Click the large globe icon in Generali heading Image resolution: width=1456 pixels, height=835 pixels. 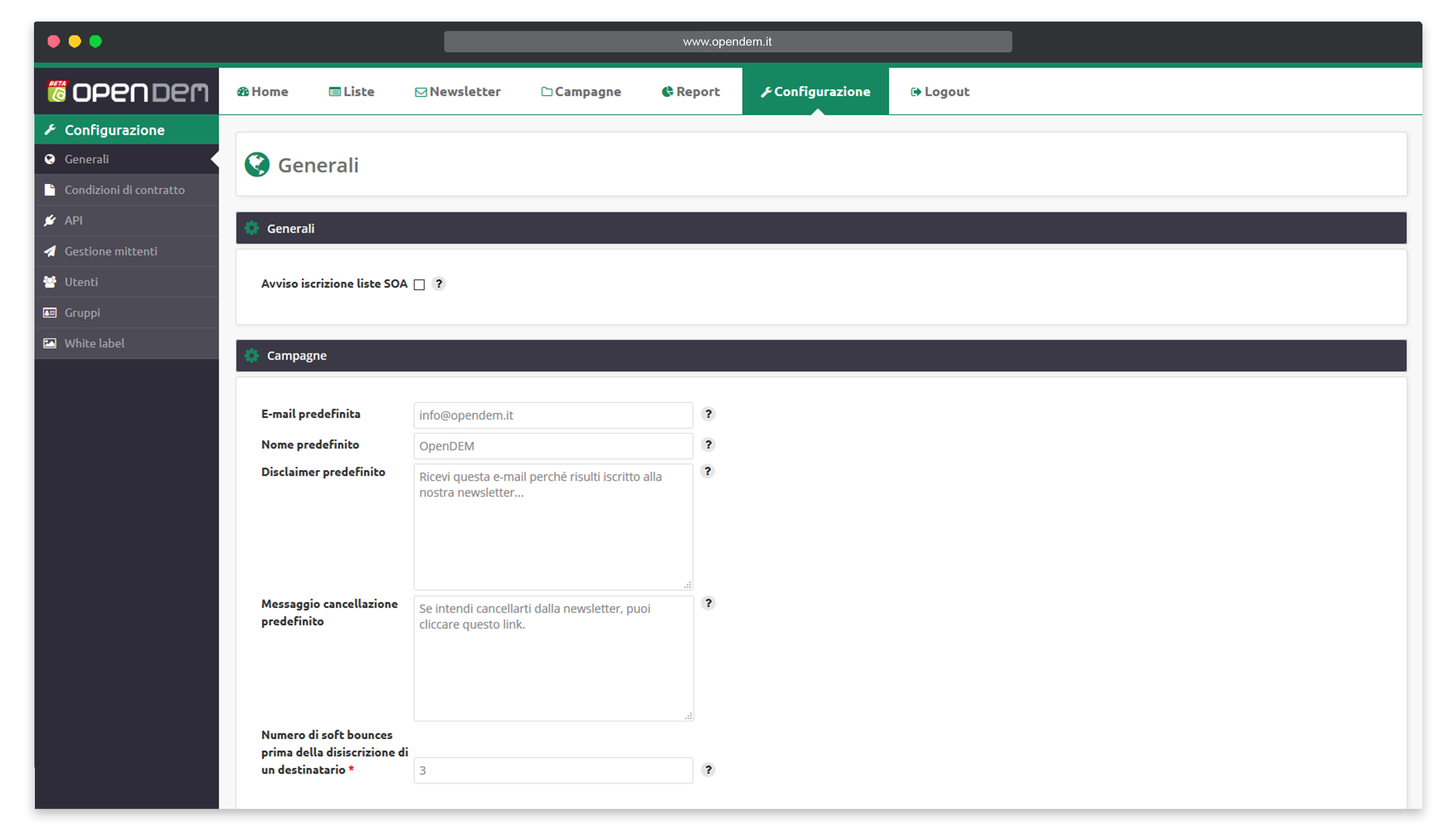[x=257, y=165]
